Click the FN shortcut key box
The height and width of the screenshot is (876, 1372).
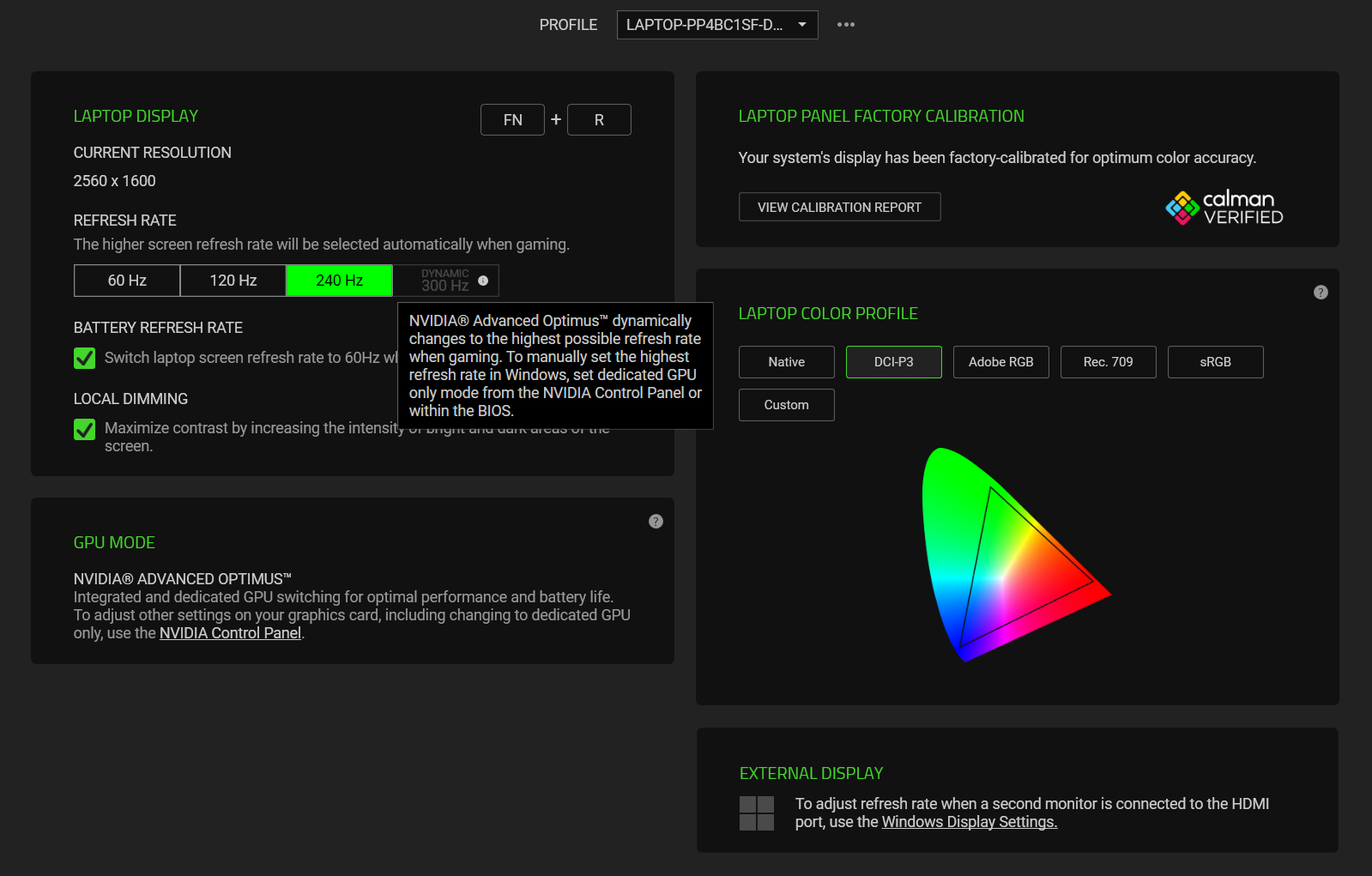click(512, 120)
